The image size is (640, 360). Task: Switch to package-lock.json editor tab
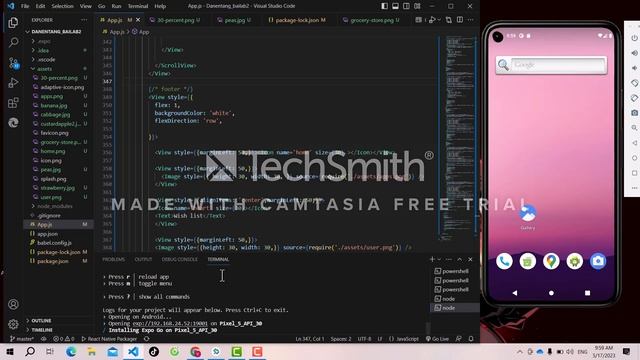pos(298,20)
